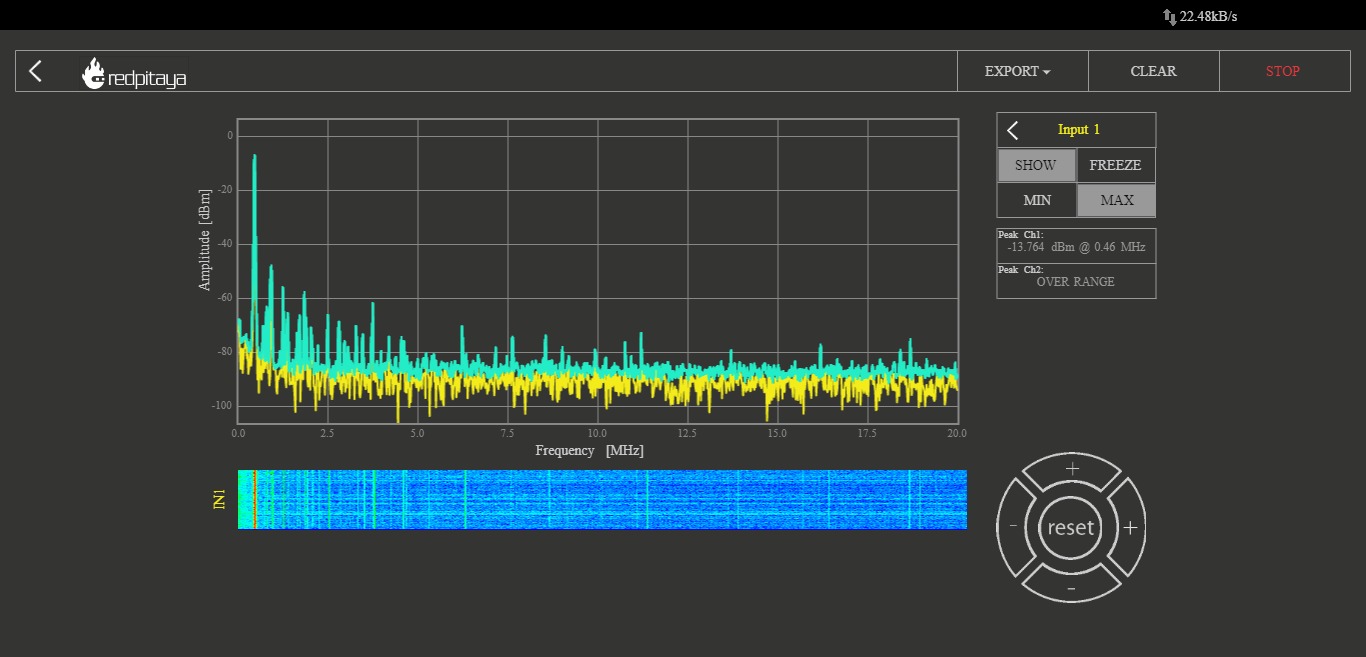This screenshot has width=1366, height=657.
Task: Go back using the top-left arrow
Action: [36, 71]
